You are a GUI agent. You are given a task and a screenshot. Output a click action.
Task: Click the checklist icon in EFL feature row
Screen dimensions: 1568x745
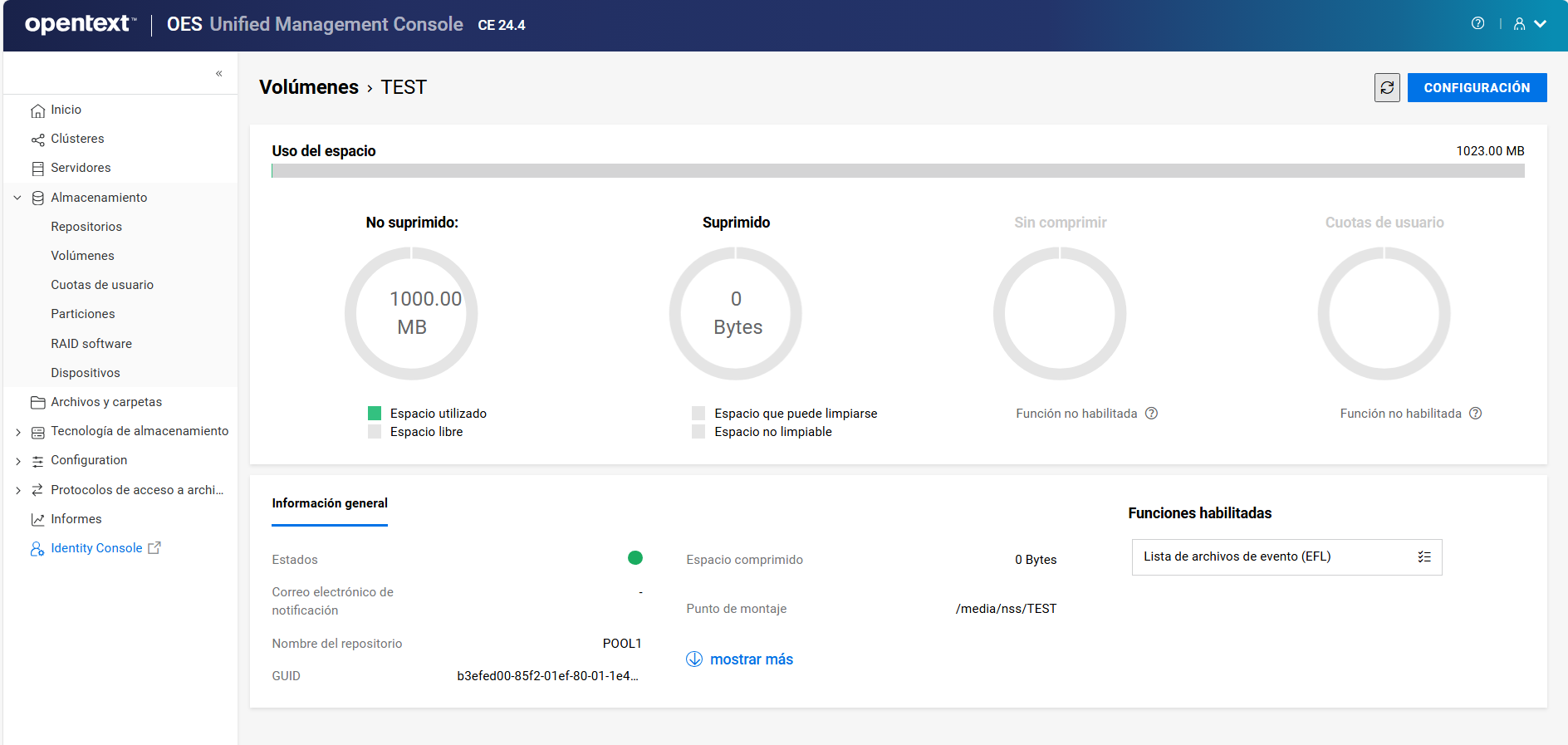[x=1424, y=557]
